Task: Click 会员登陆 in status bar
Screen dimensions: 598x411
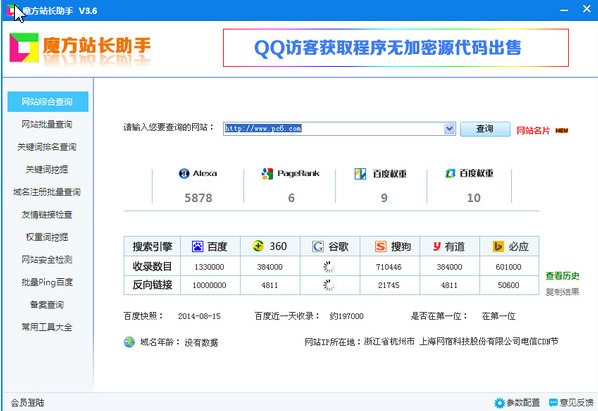Action: 27,403
